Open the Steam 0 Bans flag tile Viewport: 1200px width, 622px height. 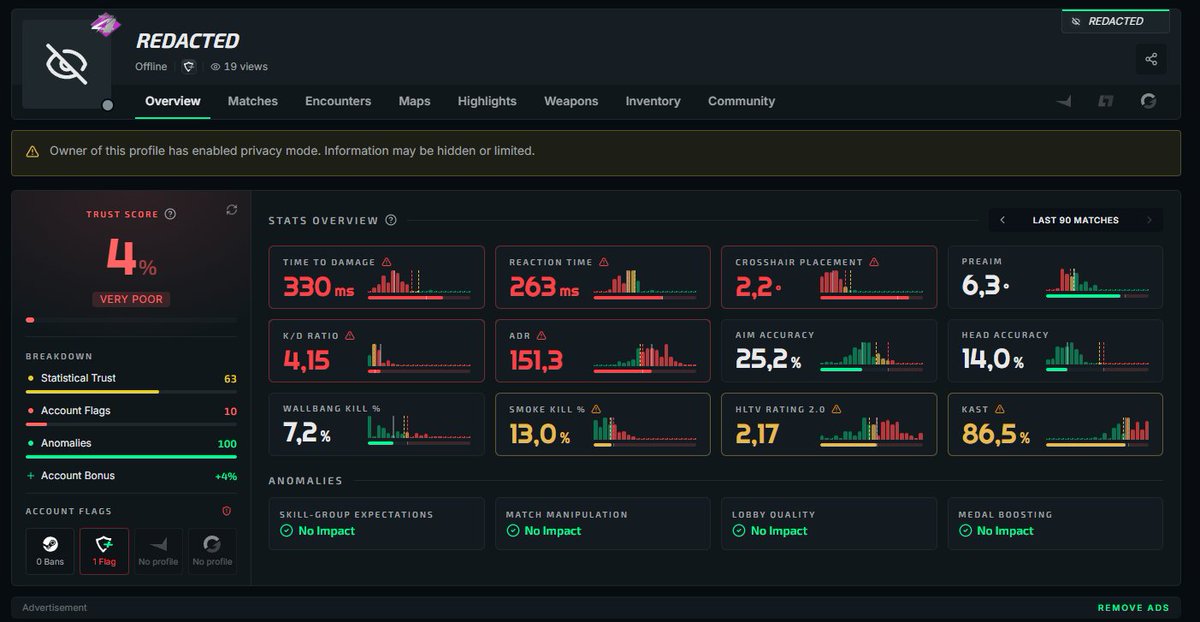(x=50, y=551)
